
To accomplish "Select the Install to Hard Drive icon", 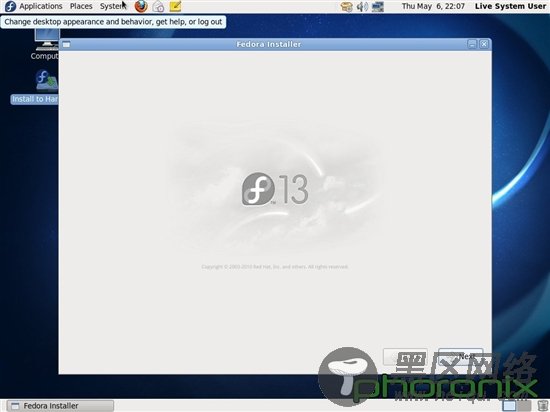I will 35,87.
